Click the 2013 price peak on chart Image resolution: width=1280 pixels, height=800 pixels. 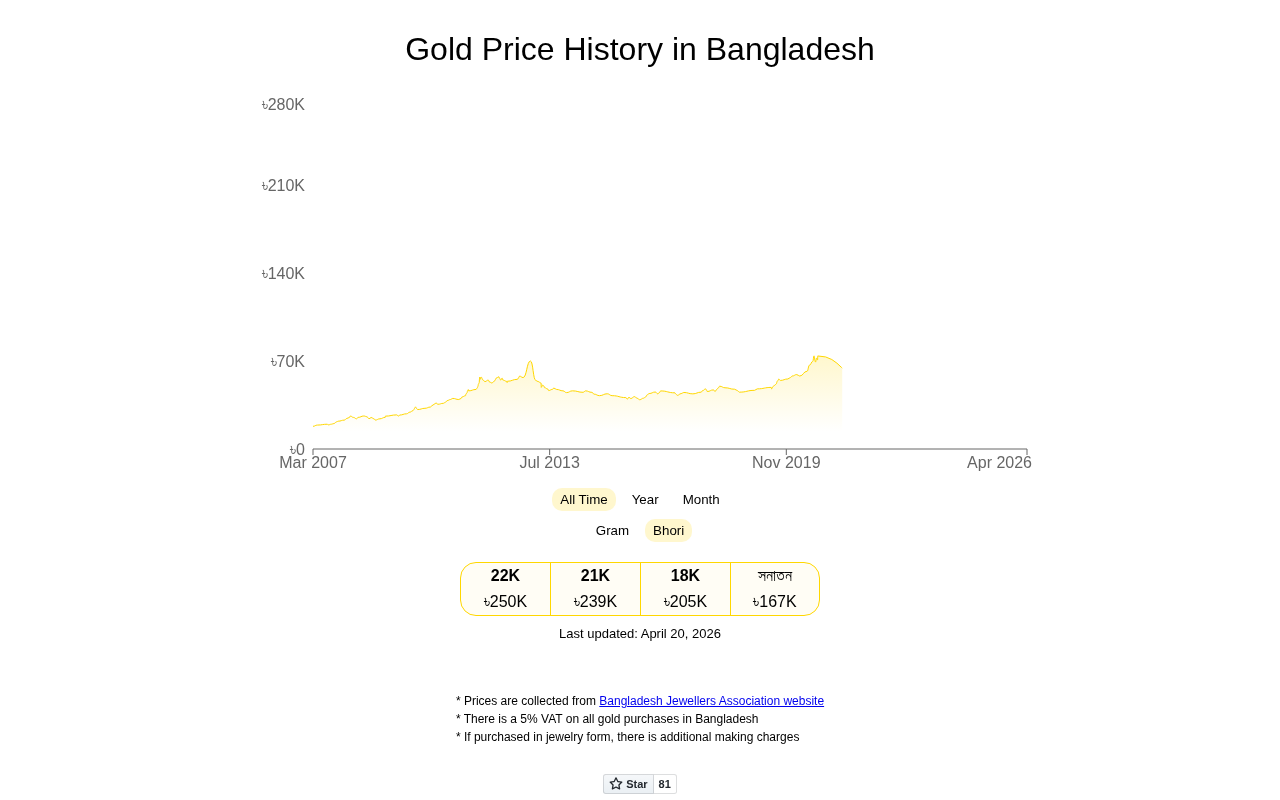(x=530, y=362)
